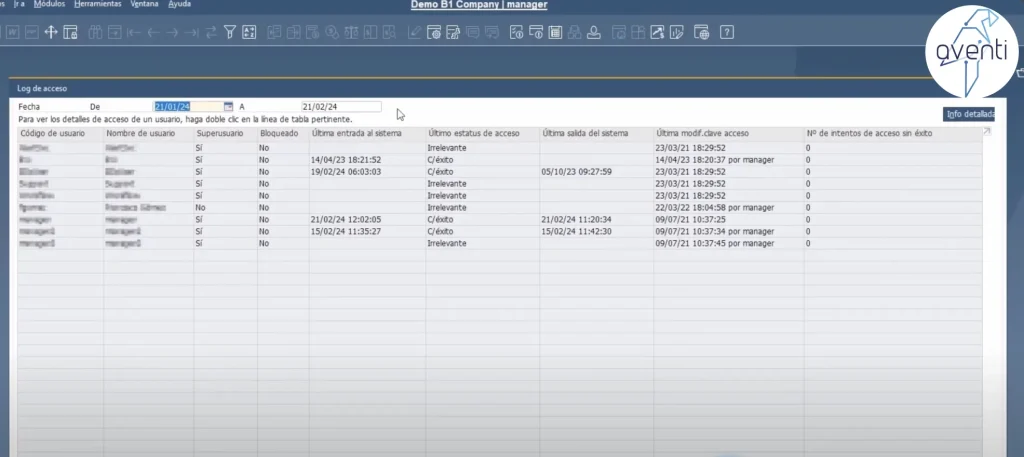Select the cell 09/07/21 10:37:25
This screenshot has height=457, width=1024.
729,219
